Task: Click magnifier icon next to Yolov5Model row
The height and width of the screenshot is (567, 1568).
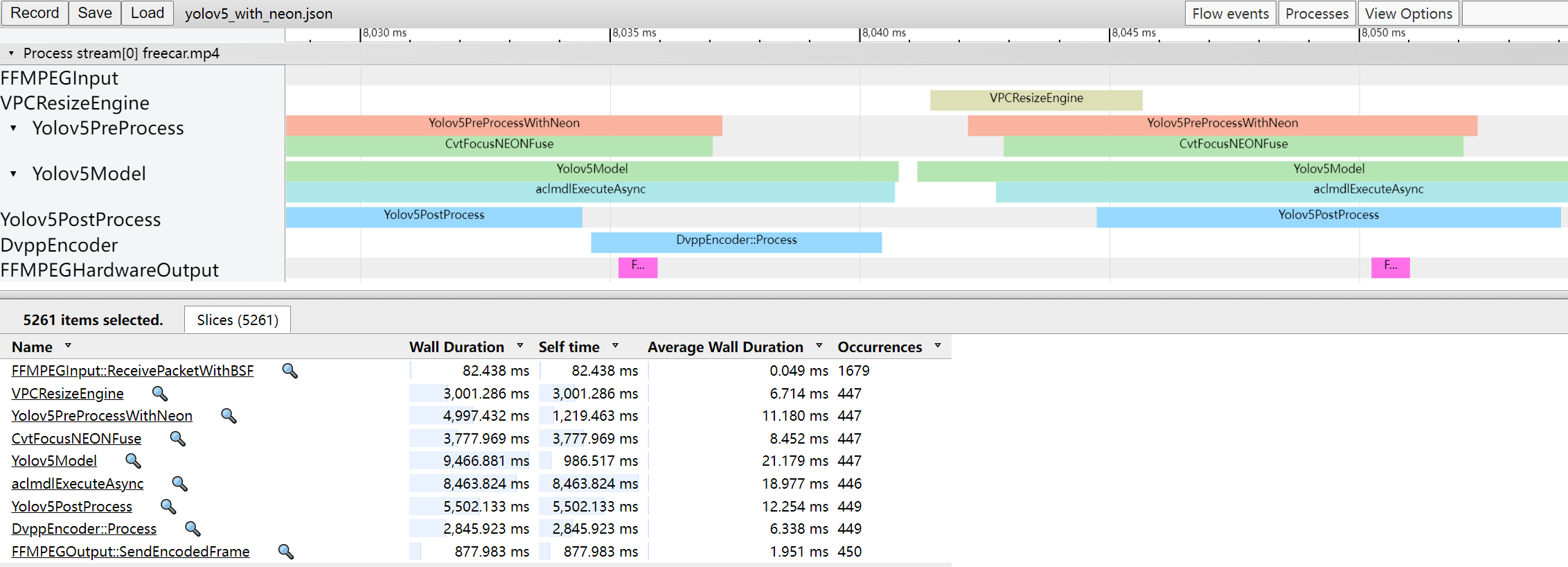Action: pos(133,461)
